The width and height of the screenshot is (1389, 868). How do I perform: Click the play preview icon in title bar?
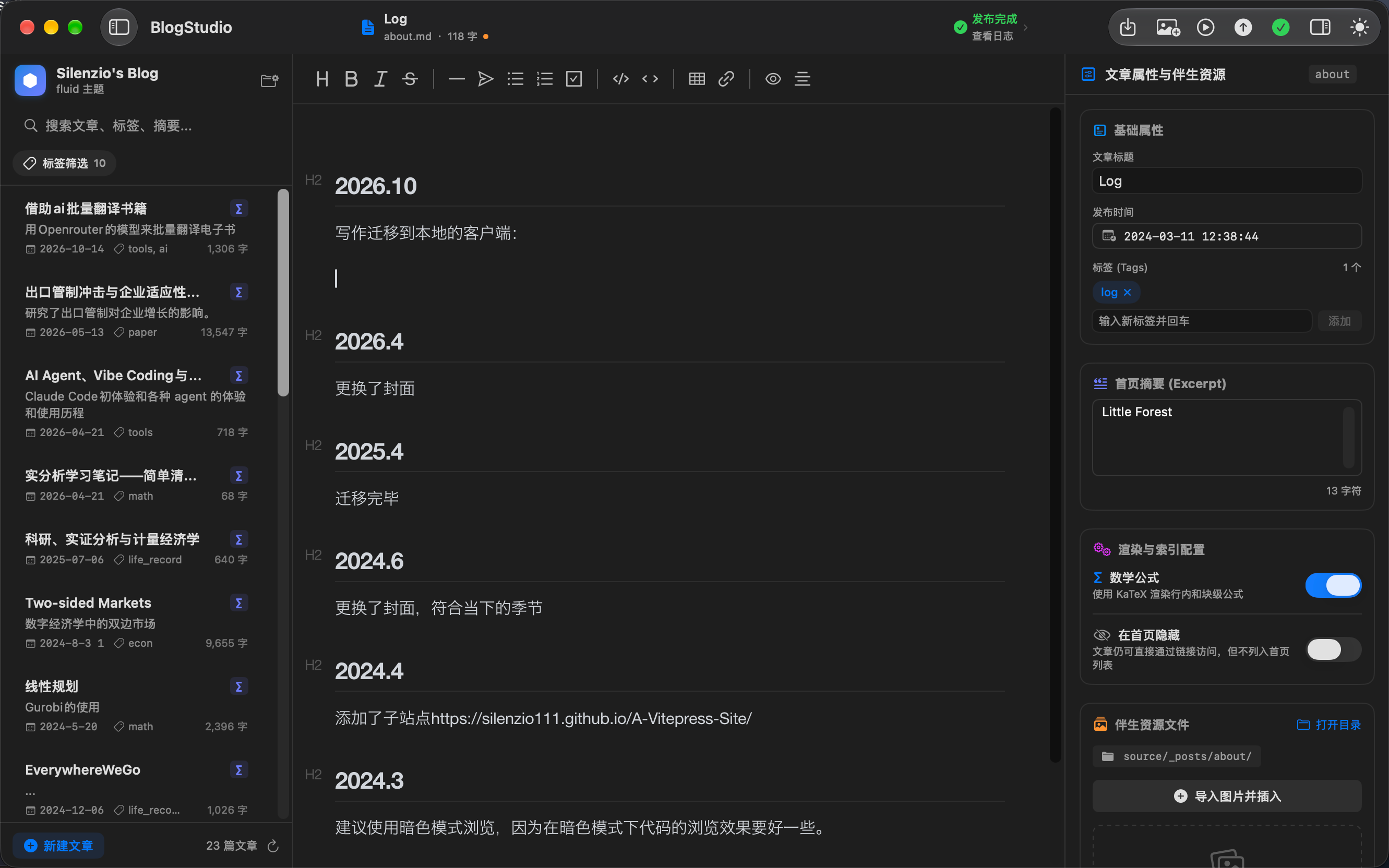(x=1205, y=27)
